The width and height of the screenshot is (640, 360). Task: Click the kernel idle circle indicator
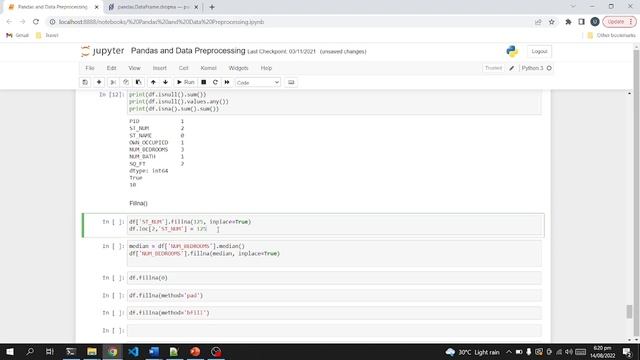(x=549, y=68)
